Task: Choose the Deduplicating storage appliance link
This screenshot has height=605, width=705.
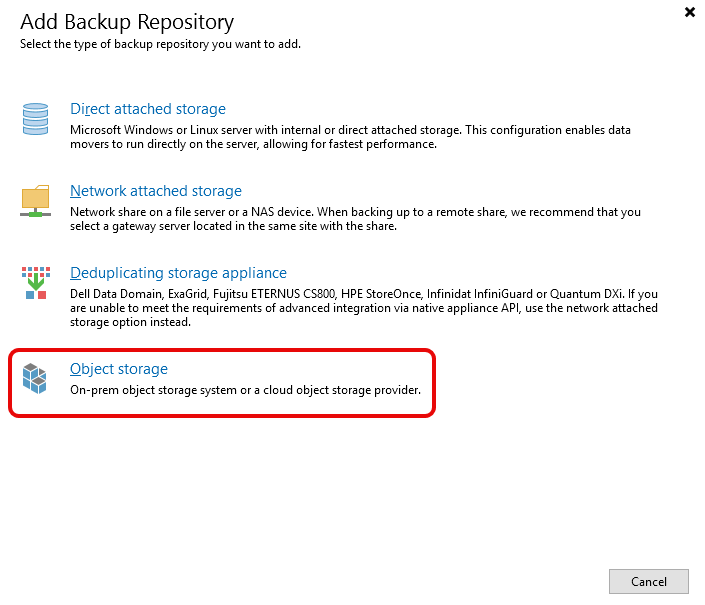Action: tap(178, 273)
